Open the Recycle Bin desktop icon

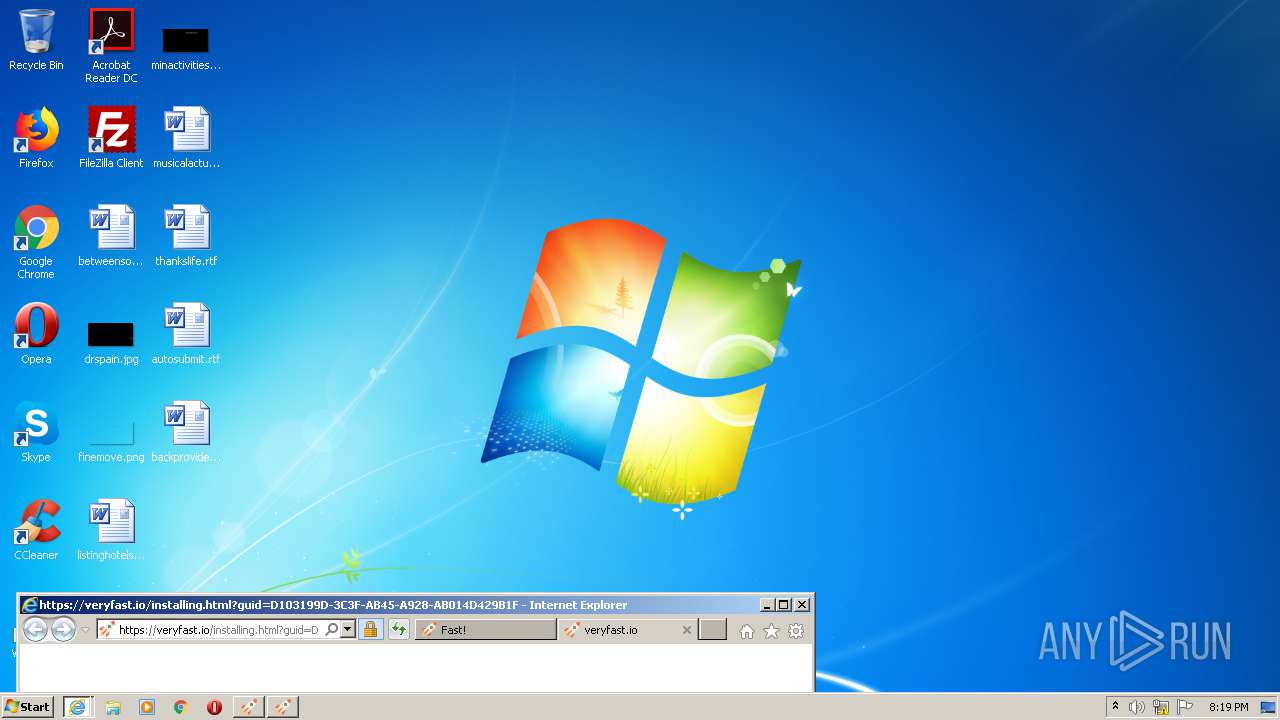[x=36, y=40]
